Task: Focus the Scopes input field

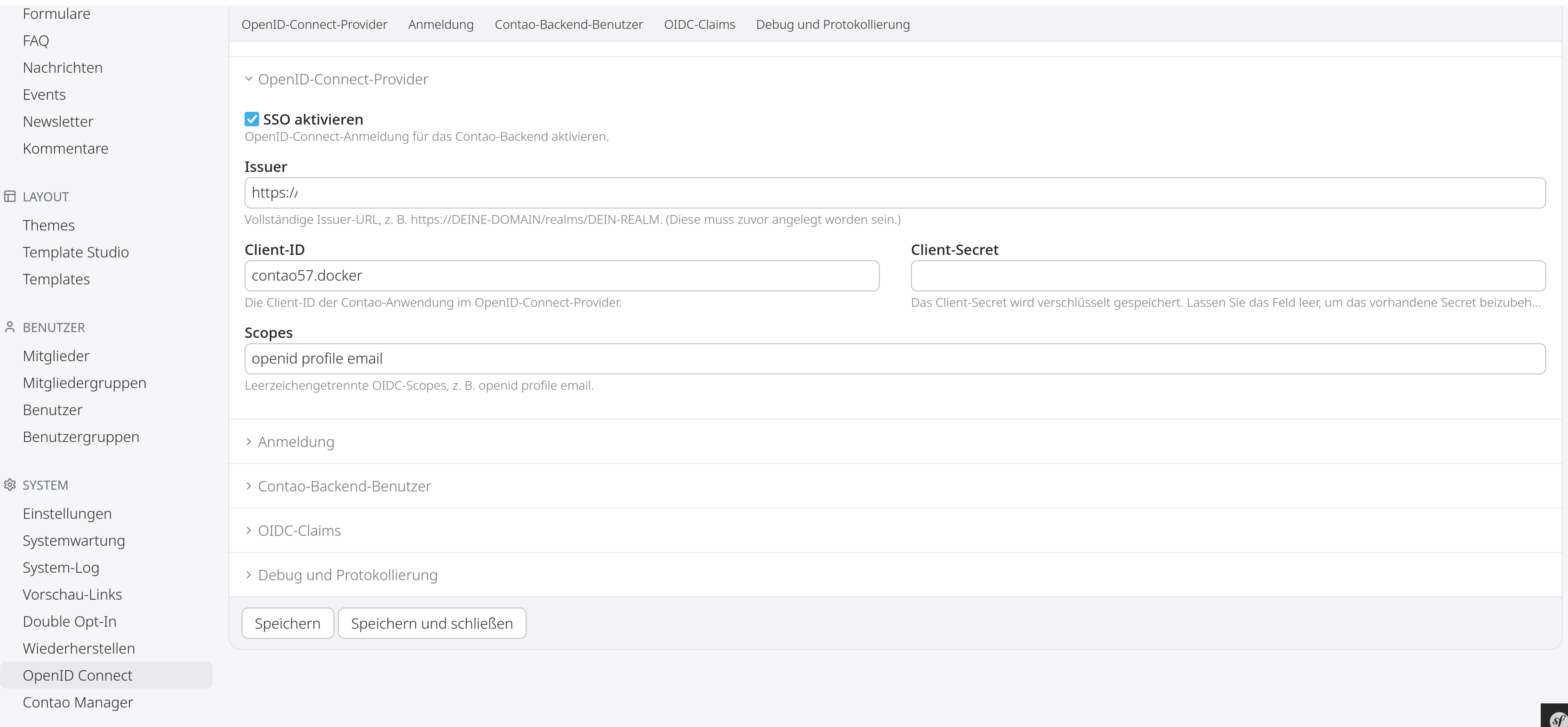Action: point(895,359)
